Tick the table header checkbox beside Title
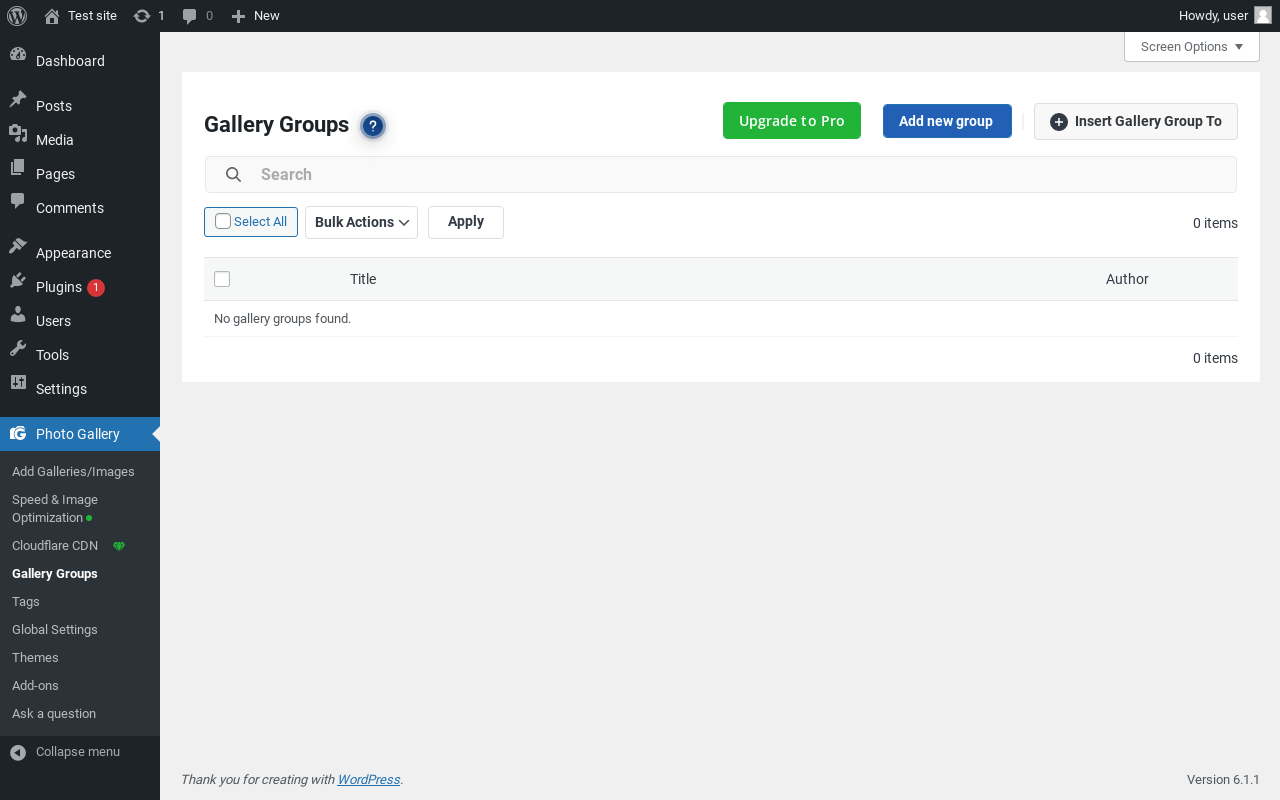 [222, 279]
